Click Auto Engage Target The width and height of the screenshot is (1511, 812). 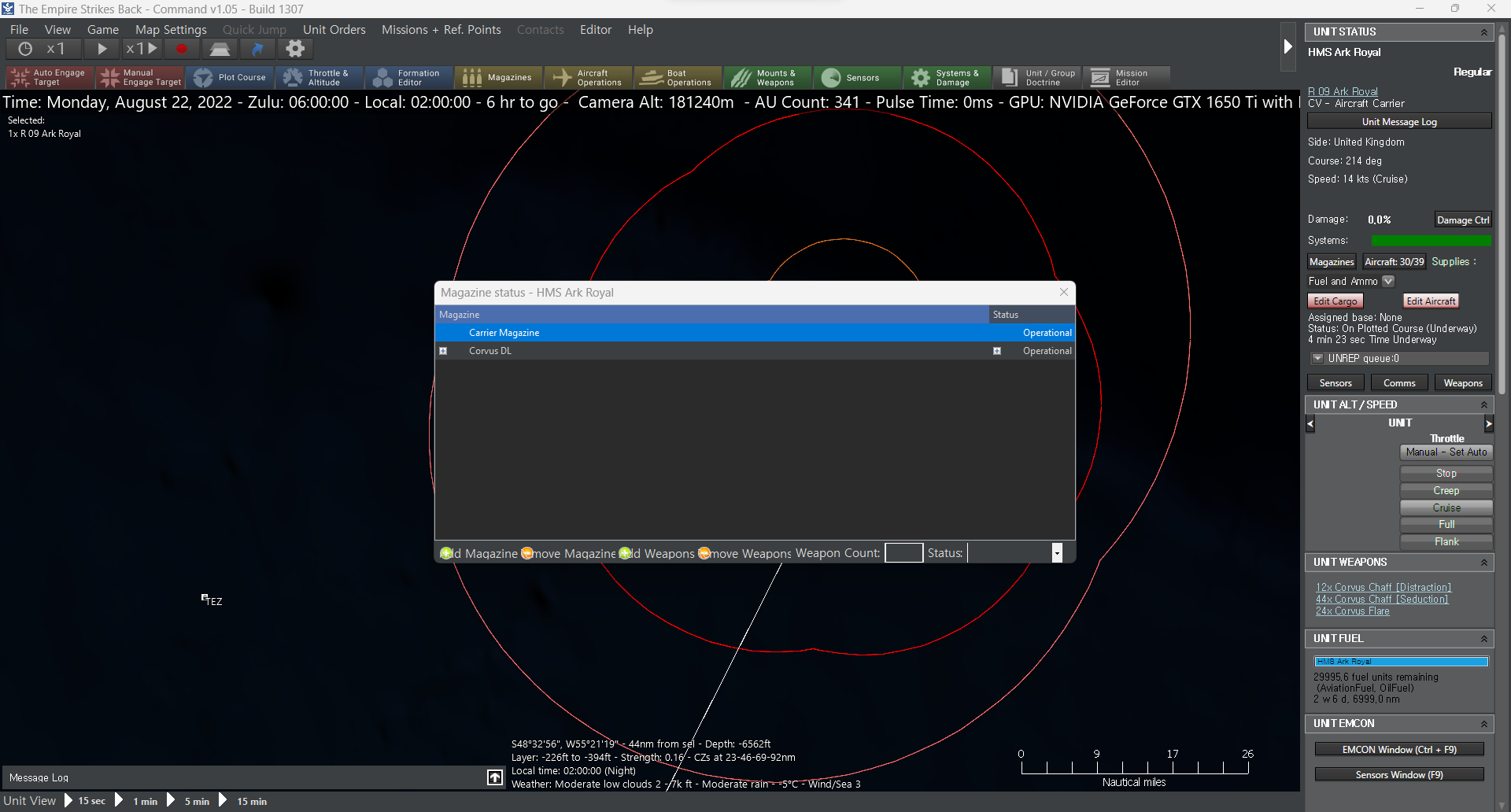point(50,77)
